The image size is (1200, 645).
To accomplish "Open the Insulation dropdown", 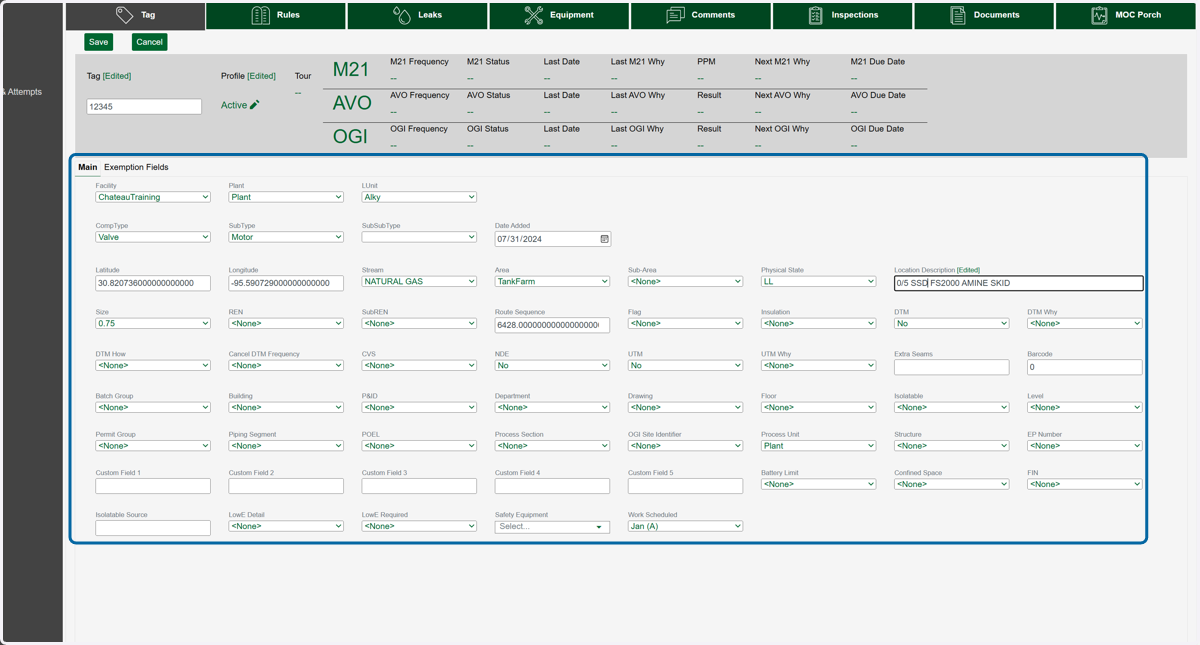I will tap(818, 323).
